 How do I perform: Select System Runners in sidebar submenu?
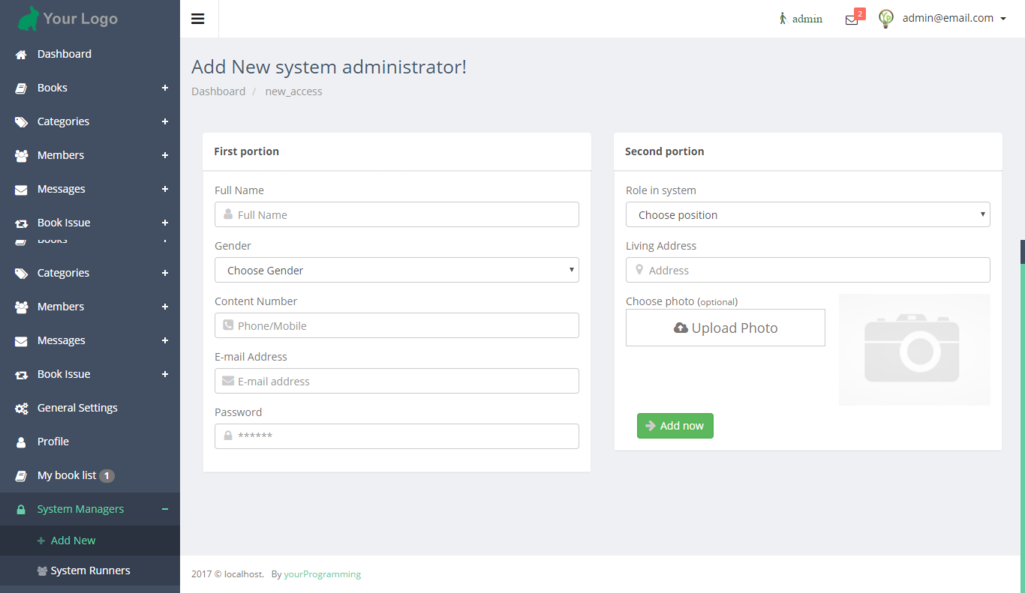click(90, 571)
